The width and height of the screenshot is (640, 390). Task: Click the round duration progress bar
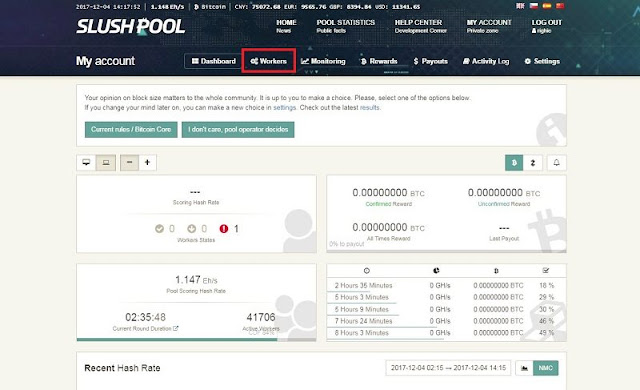coord(196,339)
